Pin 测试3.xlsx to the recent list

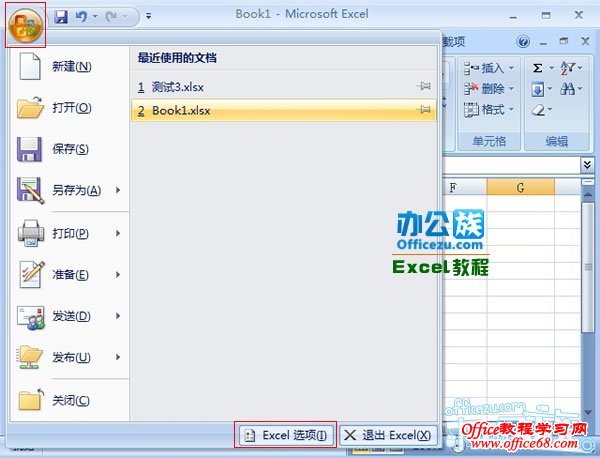click(424, 86)
